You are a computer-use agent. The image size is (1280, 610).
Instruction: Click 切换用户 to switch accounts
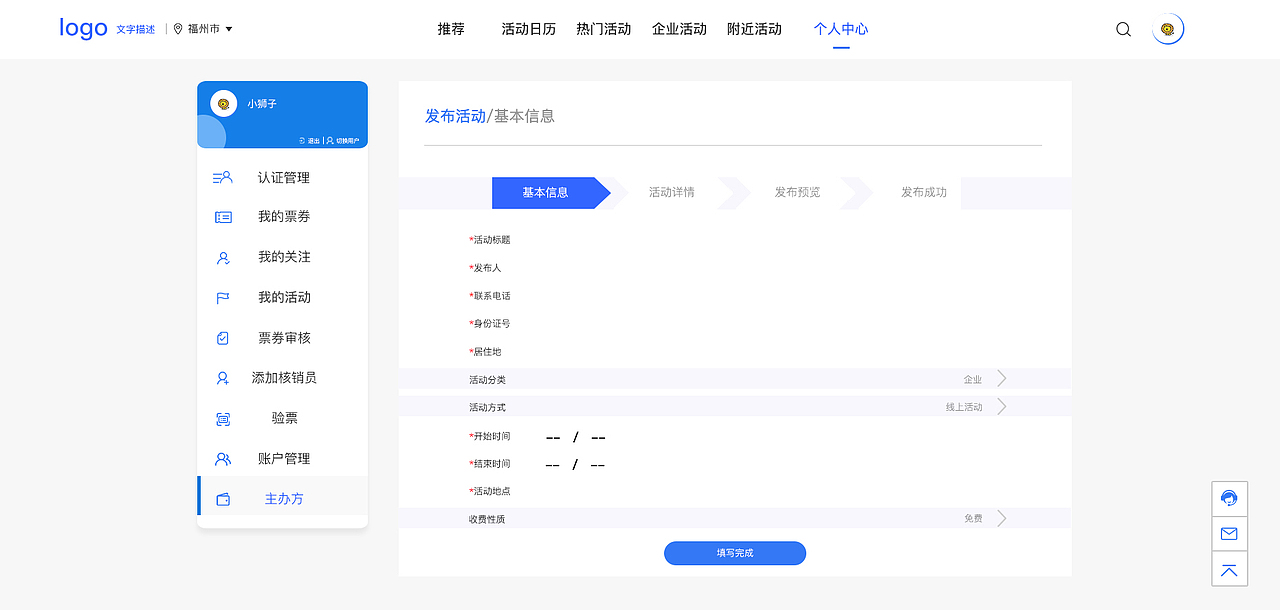click(345, 140)
